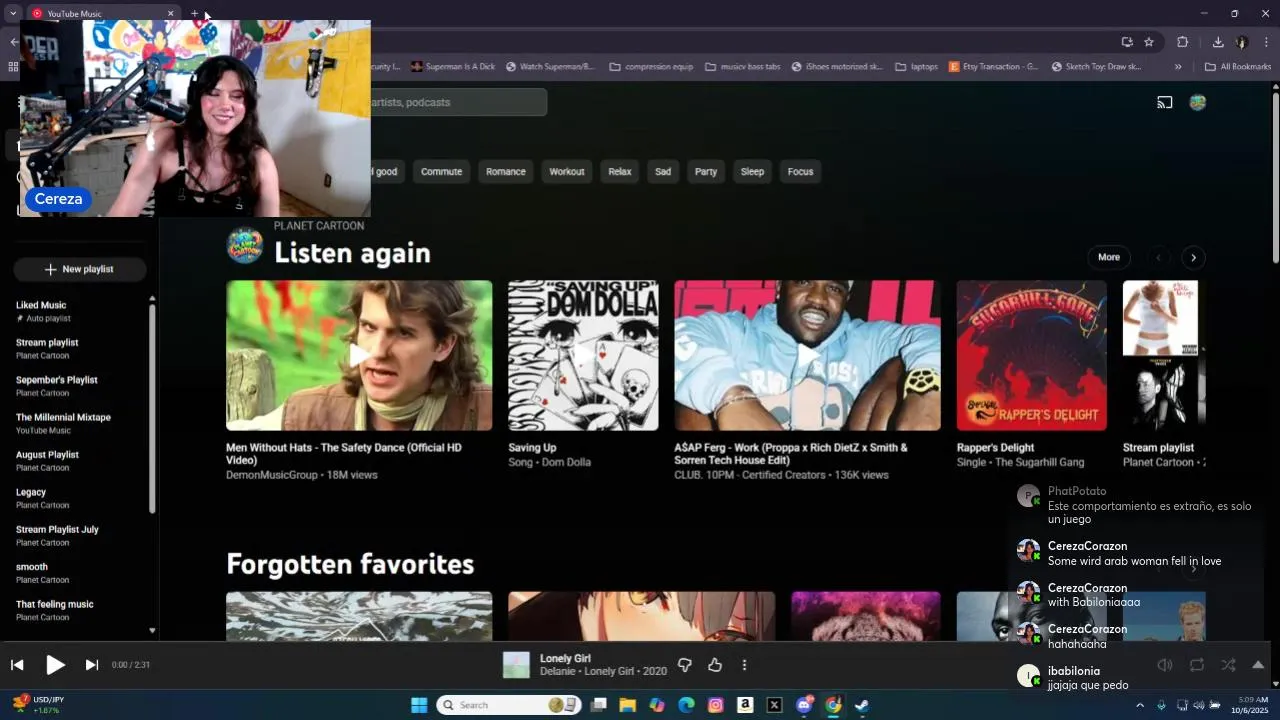Viewport: 1280px width, 720px height.
Task: Open The Sugarhill Gang artist link
Action: coord(1039,462)
